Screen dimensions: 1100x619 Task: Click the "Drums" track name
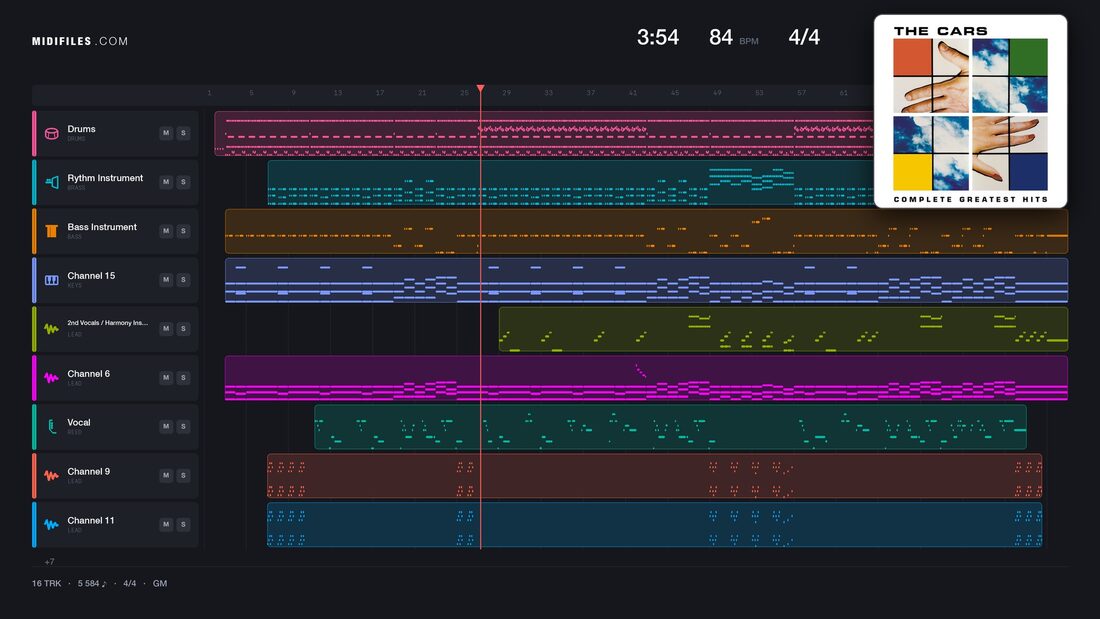[81, 129]
